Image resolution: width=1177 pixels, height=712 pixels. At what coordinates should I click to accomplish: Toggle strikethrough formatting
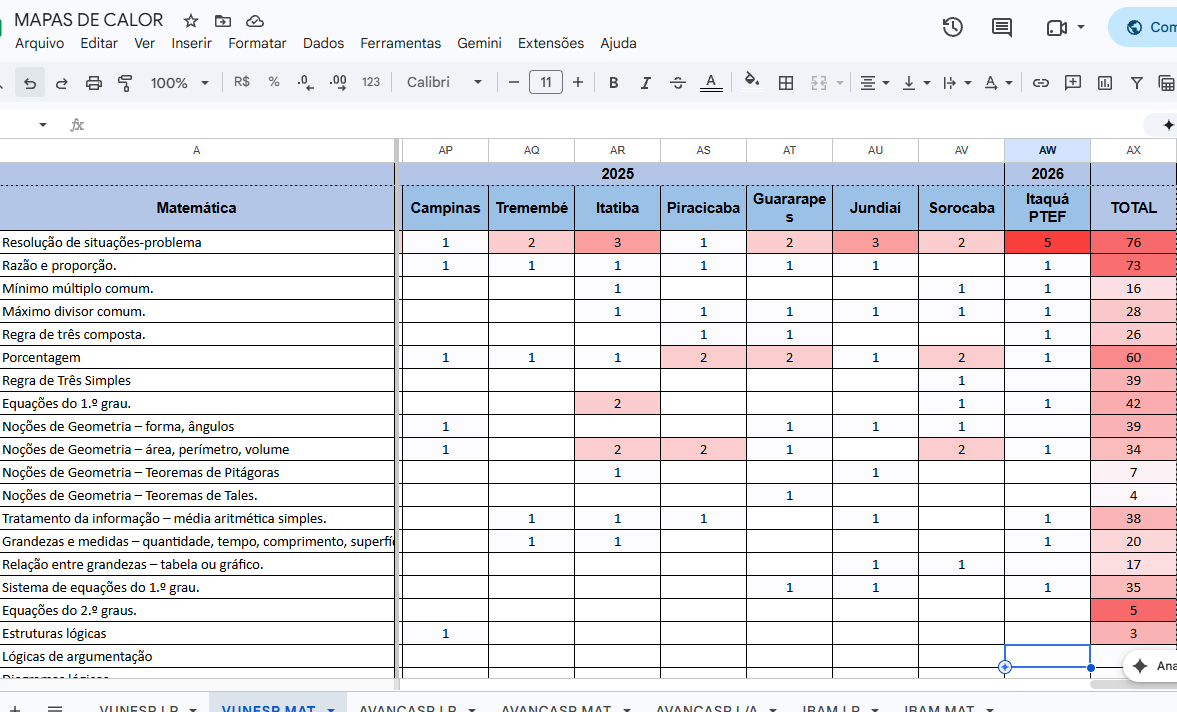click(x=678, y=83)
